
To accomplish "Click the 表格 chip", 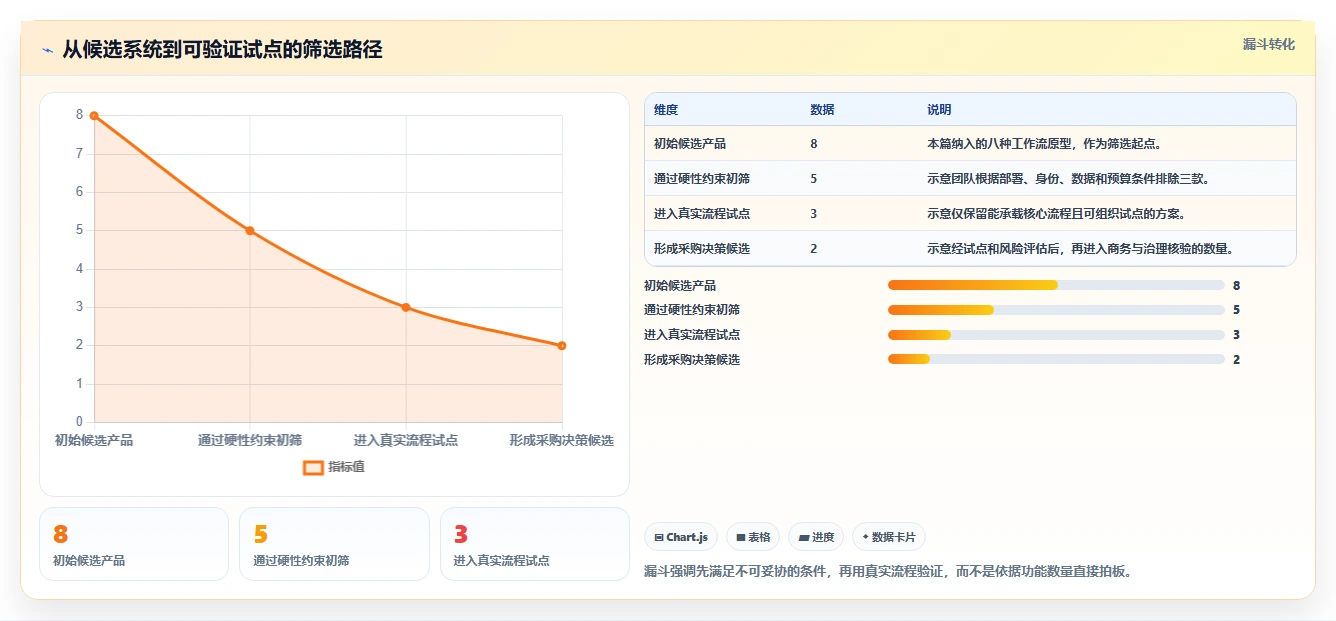I will point(753,537).
